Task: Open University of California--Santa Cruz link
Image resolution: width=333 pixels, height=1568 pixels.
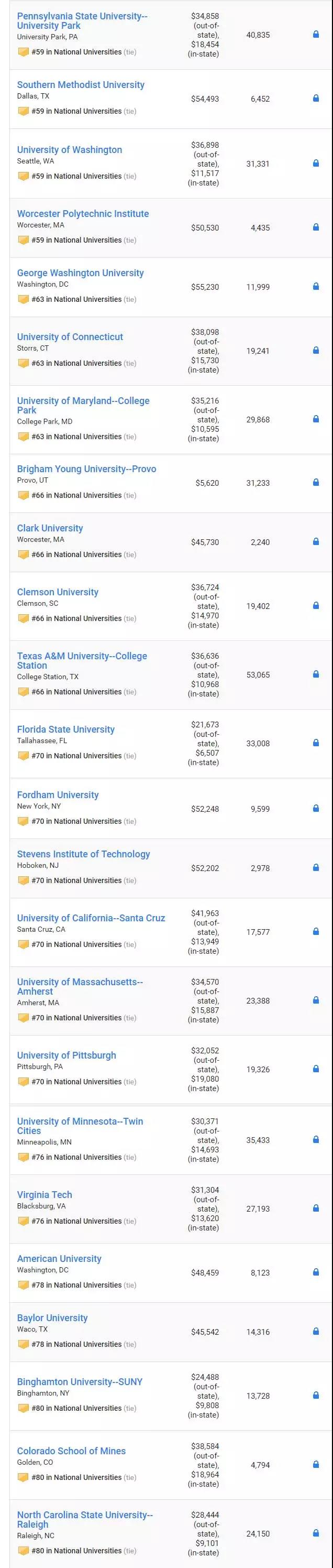Action: click(x=91, y=918)
